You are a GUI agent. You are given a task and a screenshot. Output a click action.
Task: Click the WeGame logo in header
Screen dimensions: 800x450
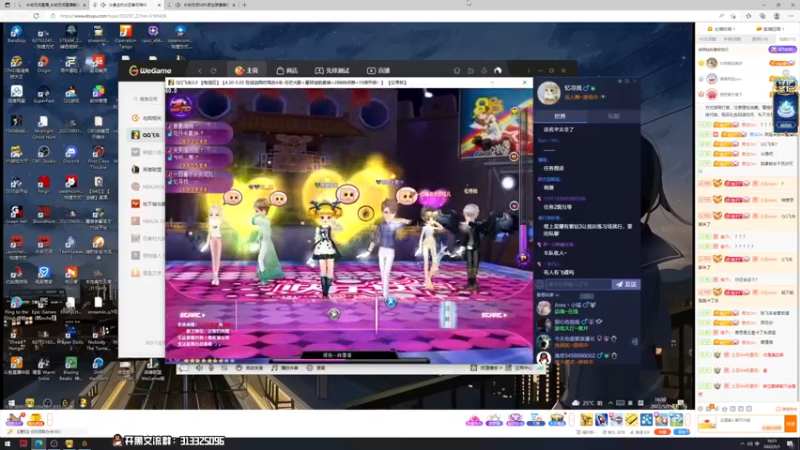click(x=150, y=70)
